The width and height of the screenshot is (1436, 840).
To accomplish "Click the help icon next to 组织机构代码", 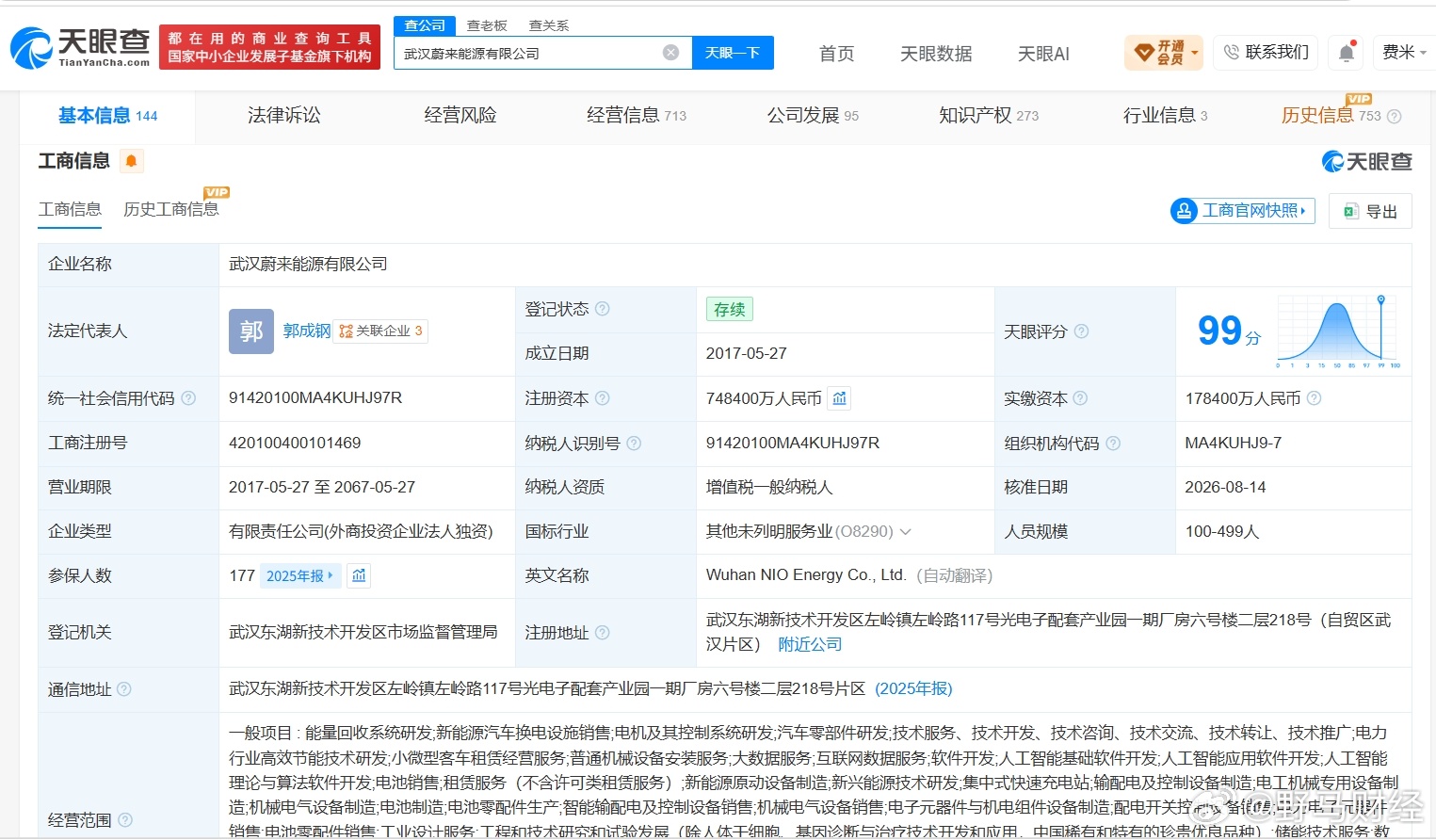I will pos(1113,443).
